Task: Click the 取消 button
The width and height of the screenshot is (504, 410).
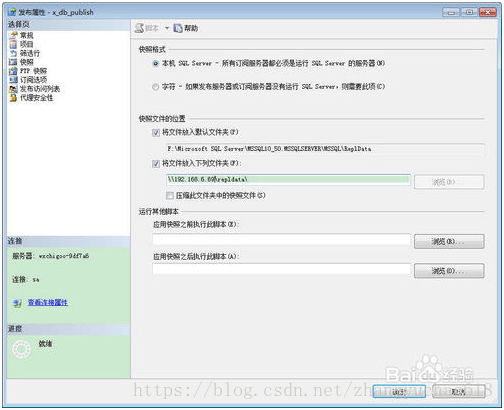Action: pyautogui.click(x=458, y=392)
